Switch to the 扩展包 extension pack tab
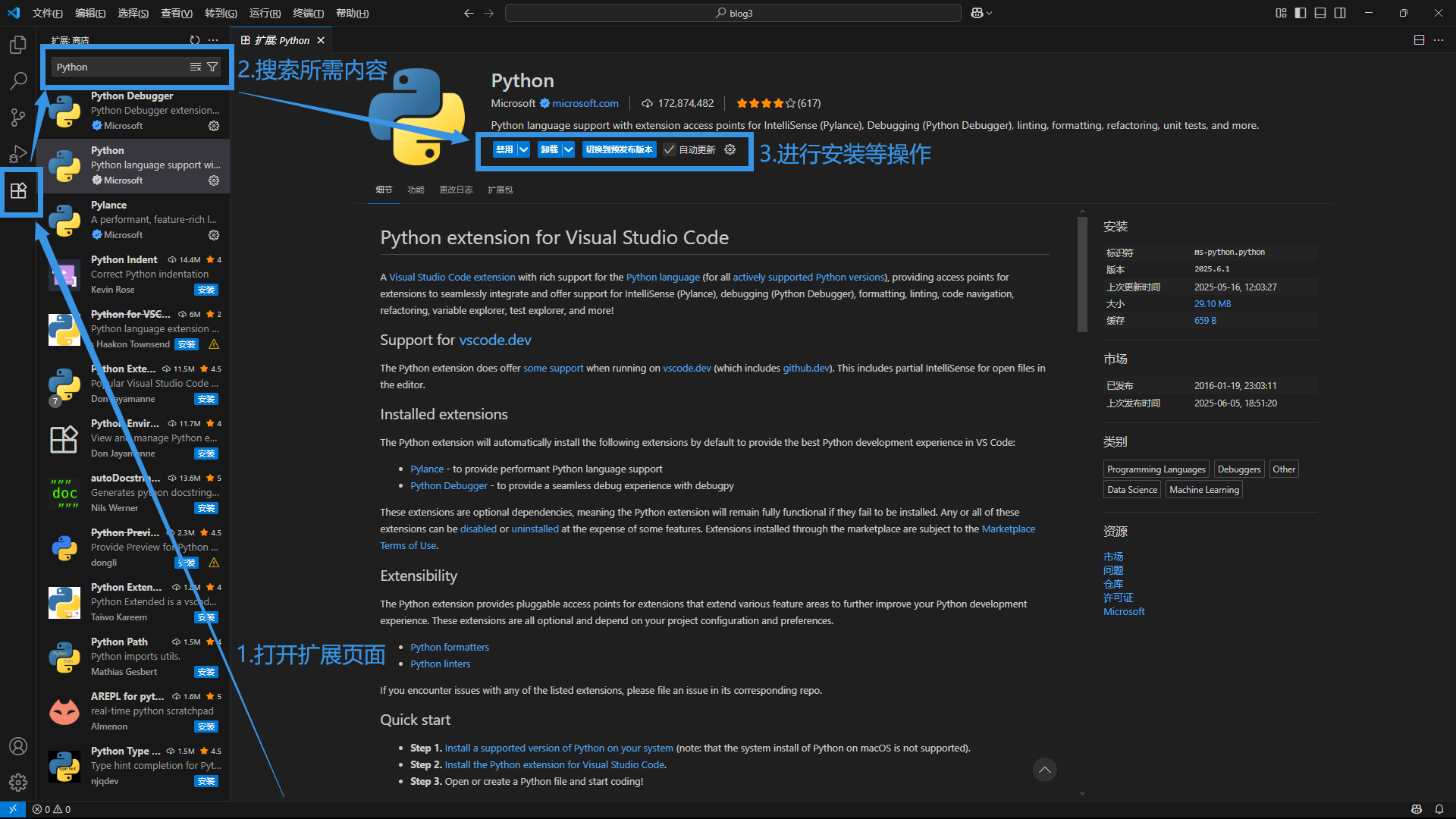The image size is (1456, 819). 500,190
